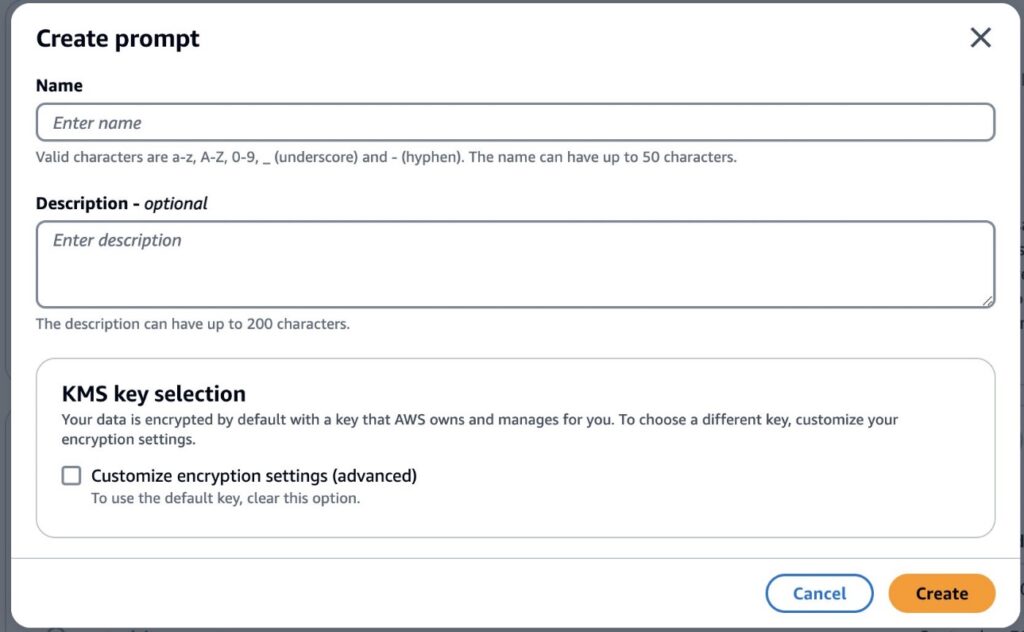Click the "To use the default key" hint
This screenshot has height=632, width=1024.
point(225,498)
